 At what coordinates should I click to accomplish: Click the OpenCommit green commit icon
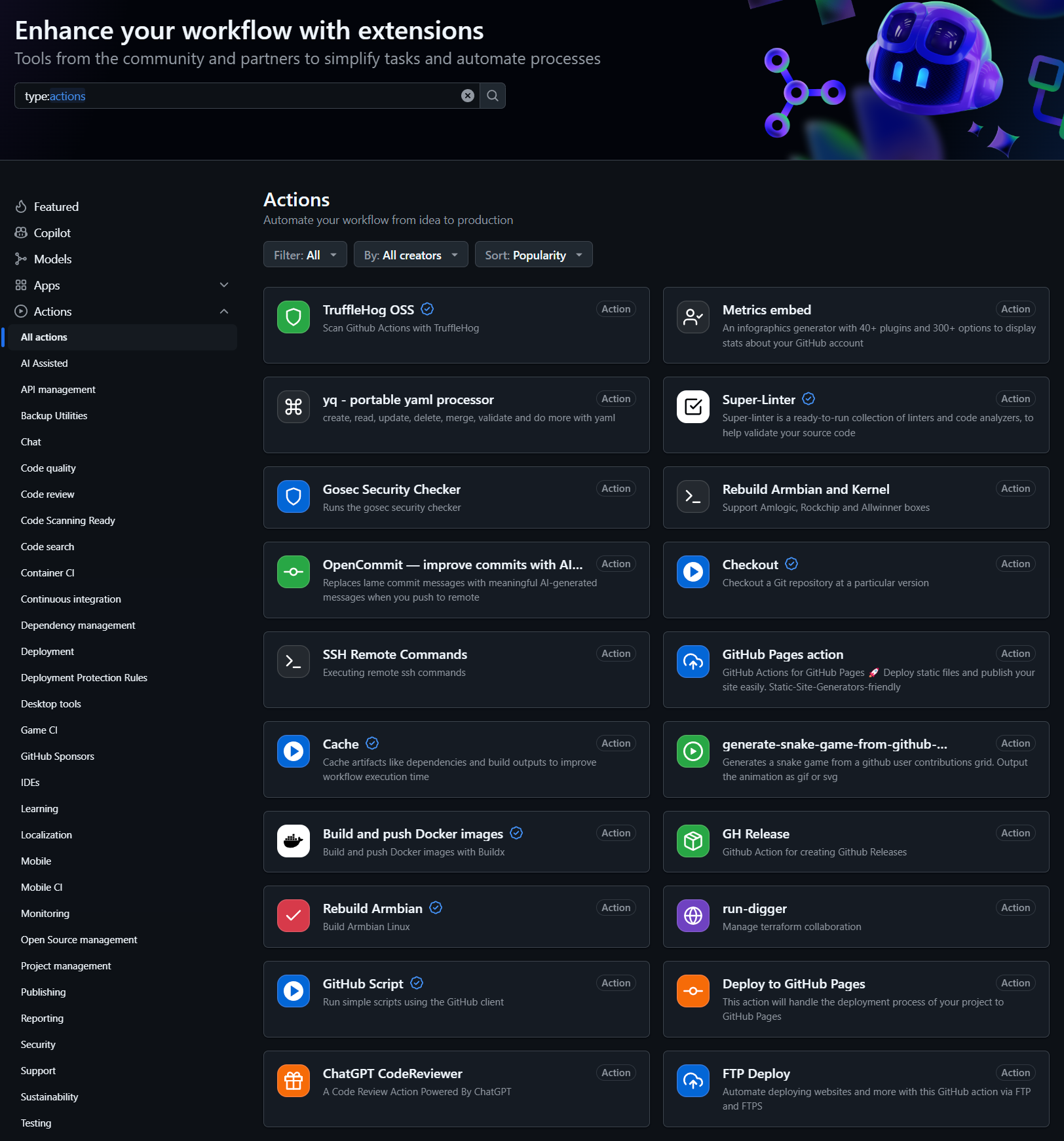(294, 572)
